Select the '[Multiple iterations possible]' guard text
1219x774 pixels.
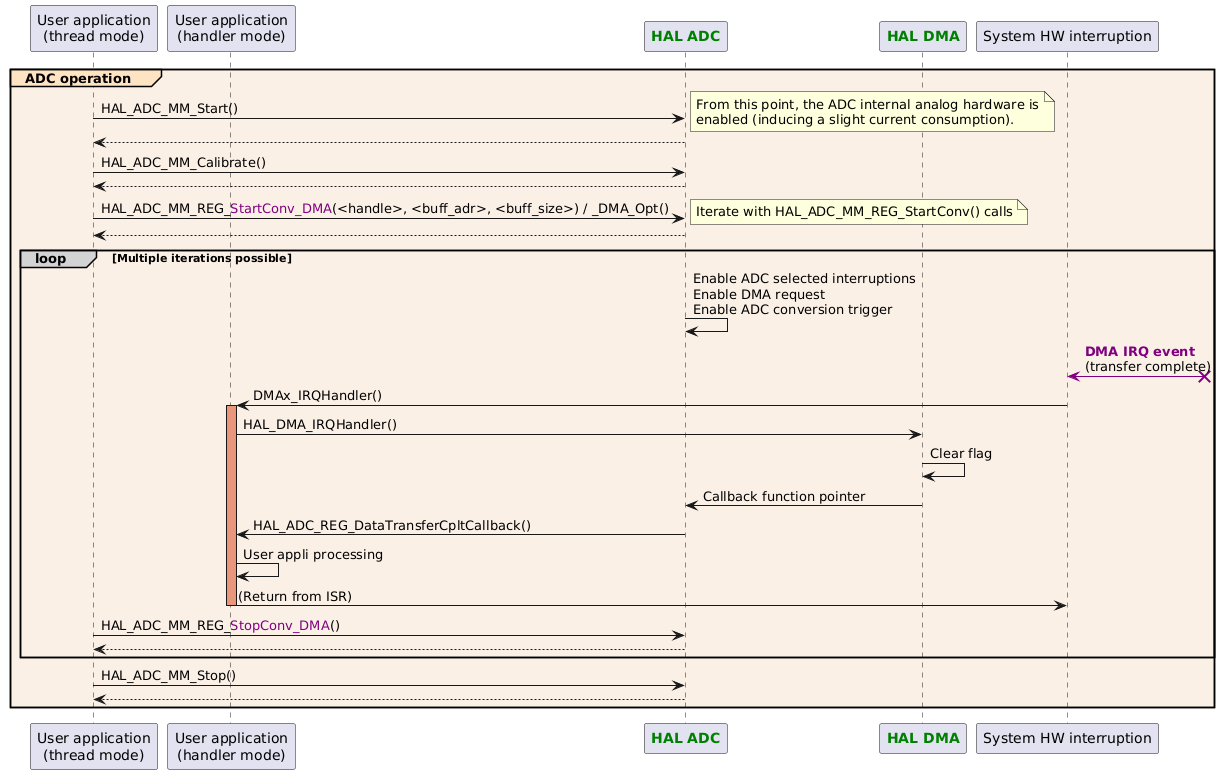coord(202,259)
